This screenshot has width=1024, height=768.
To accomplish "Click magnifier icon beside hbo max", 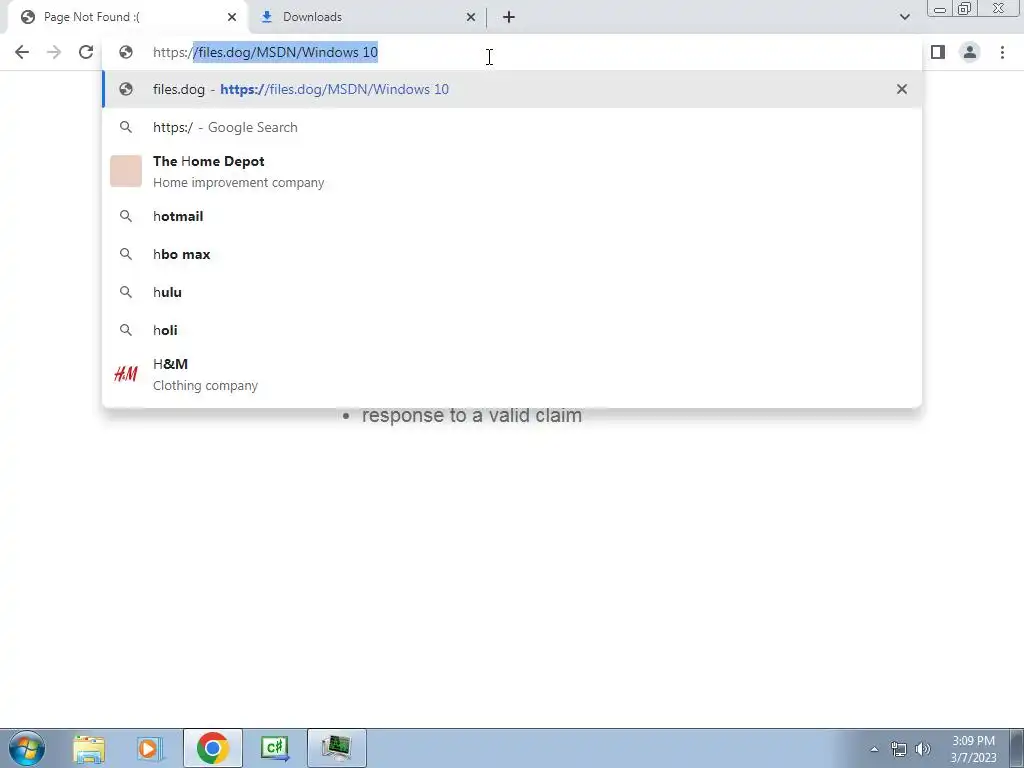I will click(126, 254).
